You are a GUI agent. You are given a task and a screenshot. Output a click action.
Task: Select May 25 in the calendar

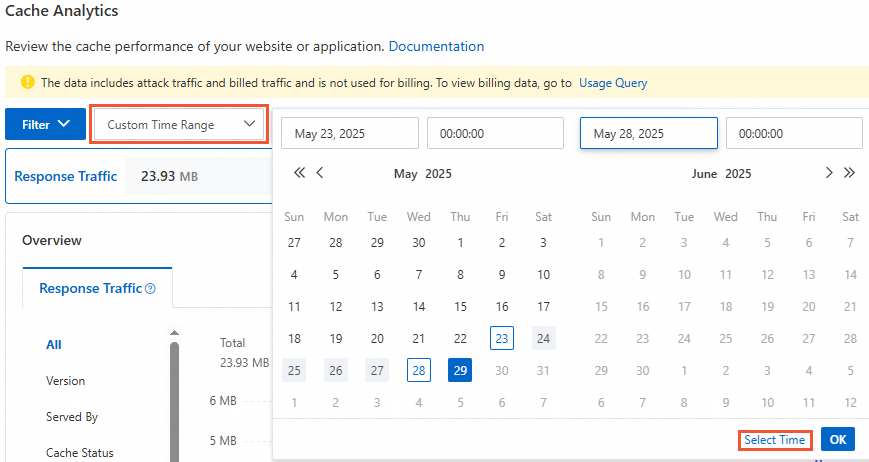[294, 371]
